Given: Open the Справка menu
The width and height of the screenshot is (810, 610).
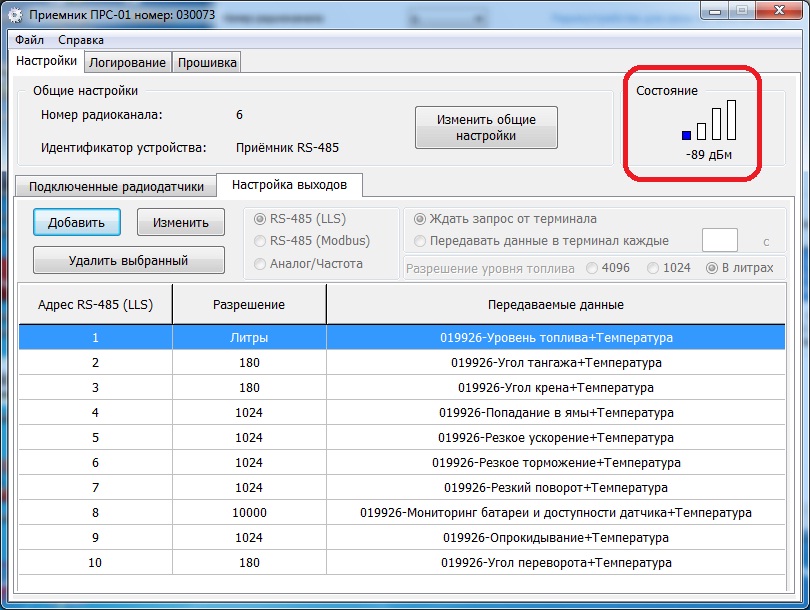Looking at the screenshot, I should click(81, 40).
